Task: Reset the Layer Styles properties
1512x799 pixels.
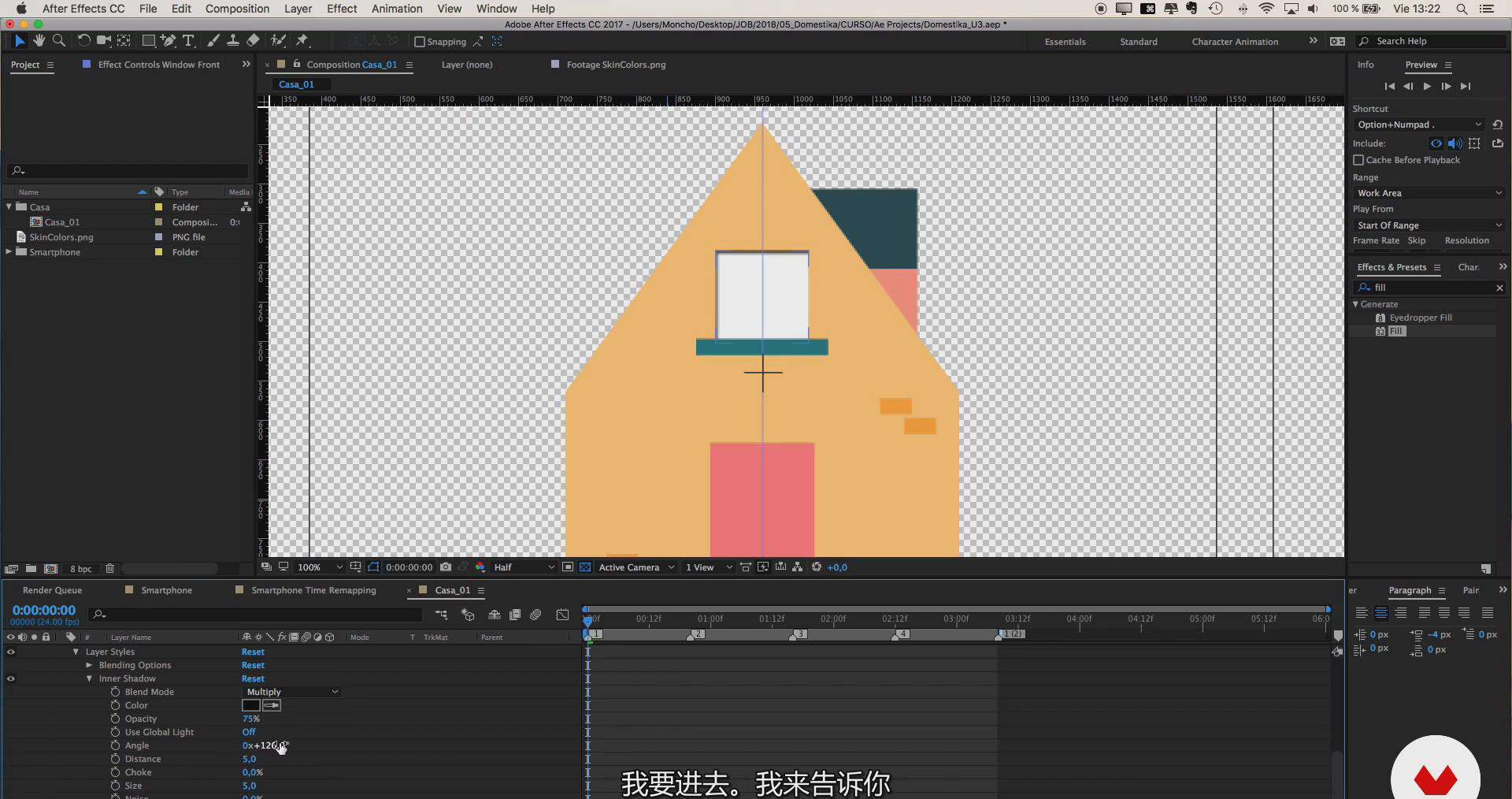Action: click(x=253, y=652)
